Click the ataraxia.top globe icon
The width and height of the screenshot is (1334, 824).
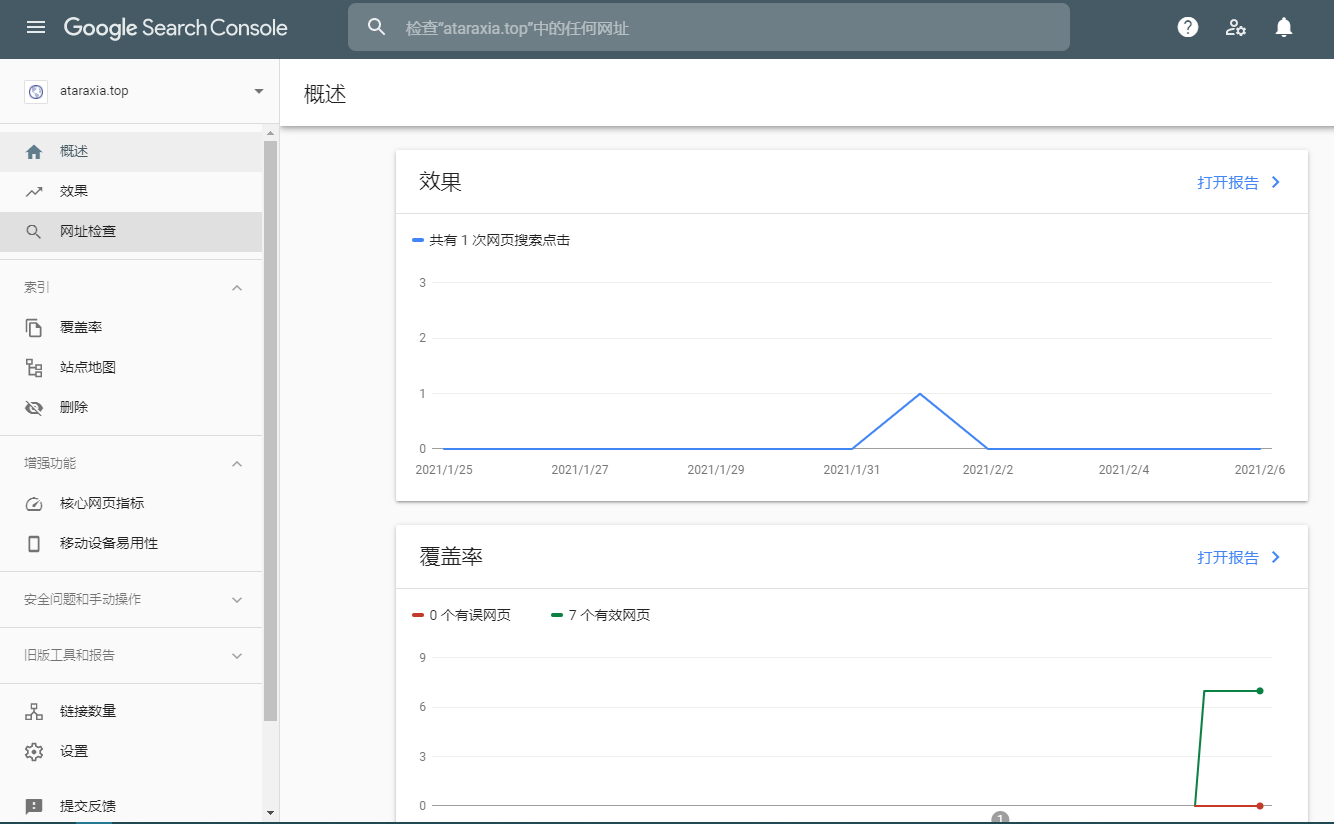click(x=36, y=91)
